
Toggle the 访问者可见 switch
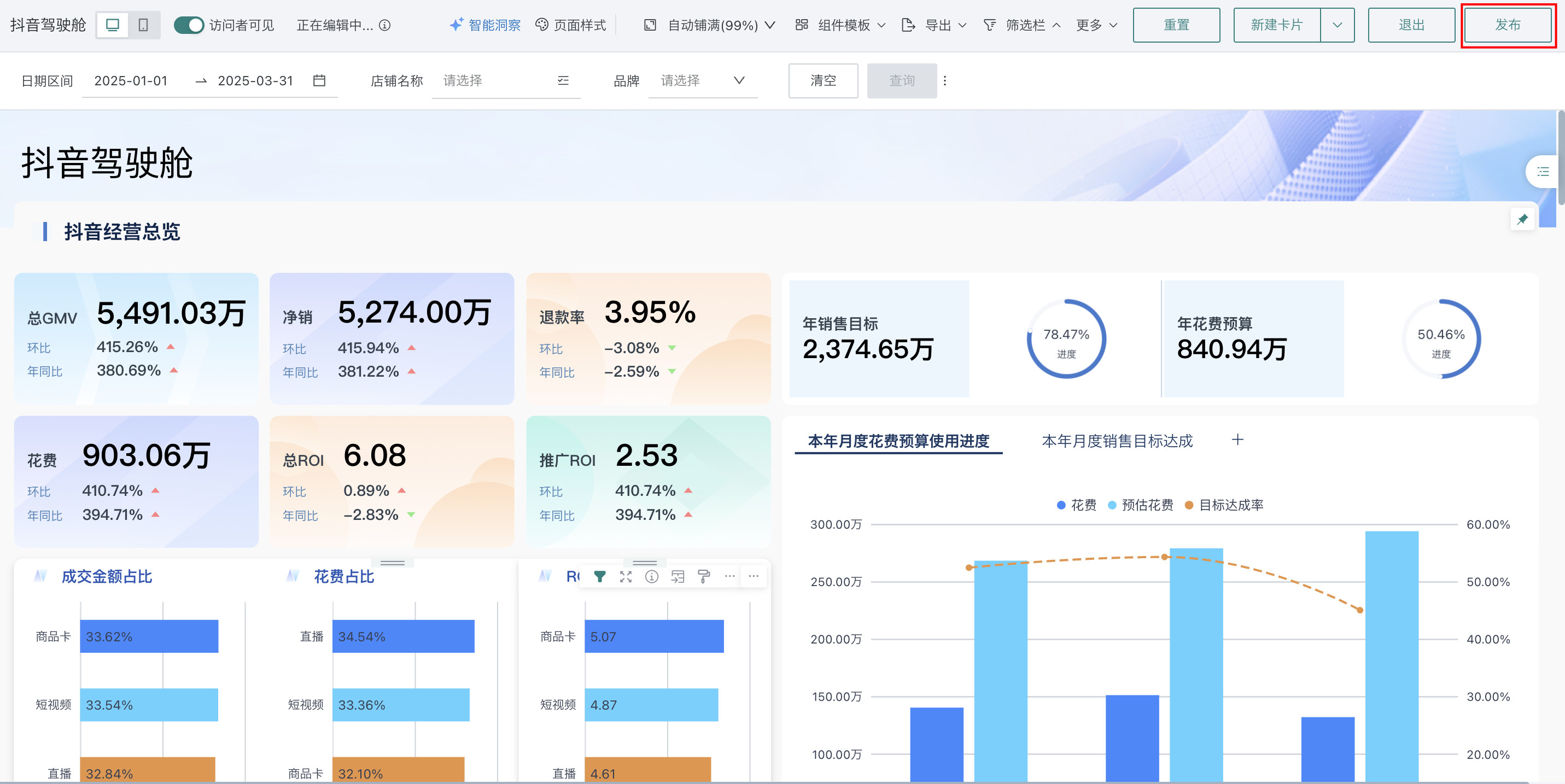pyautogui.click(x=189, y=25)
